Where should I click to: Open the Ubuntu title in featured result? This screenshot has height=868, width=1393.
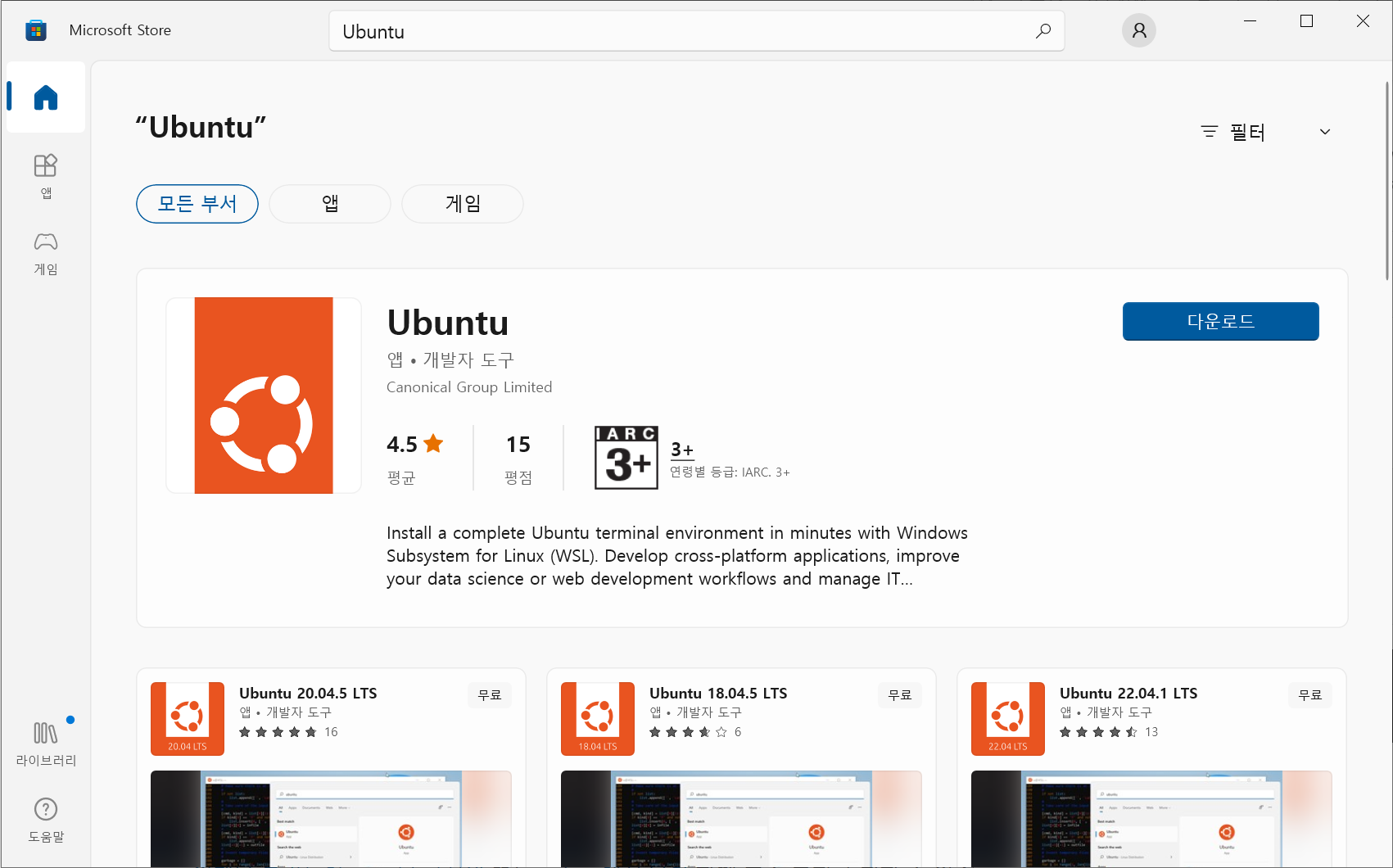[448, 323]
